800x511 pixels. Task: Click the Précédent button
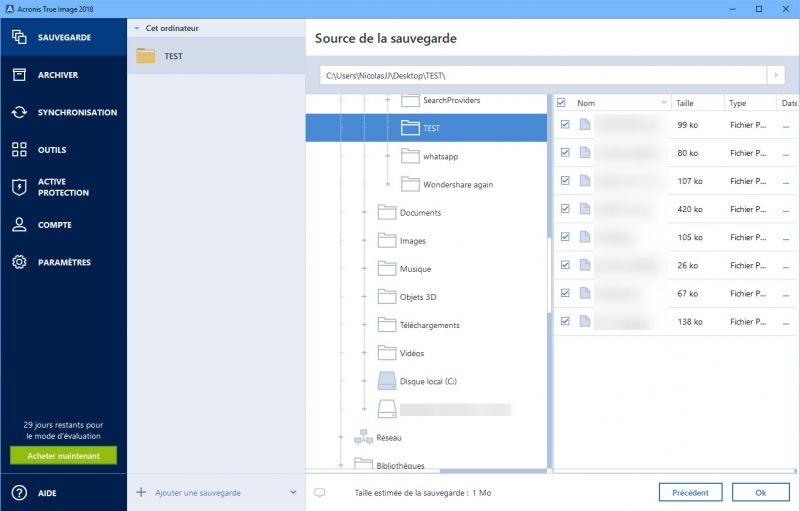click(690, 492)
